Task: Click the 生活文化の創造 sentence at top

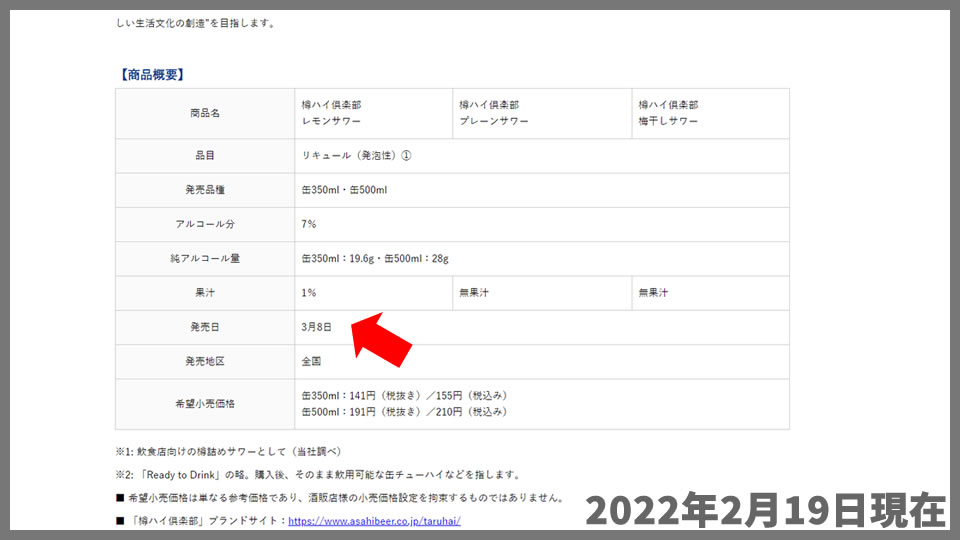Action: [x=197, y=23]
